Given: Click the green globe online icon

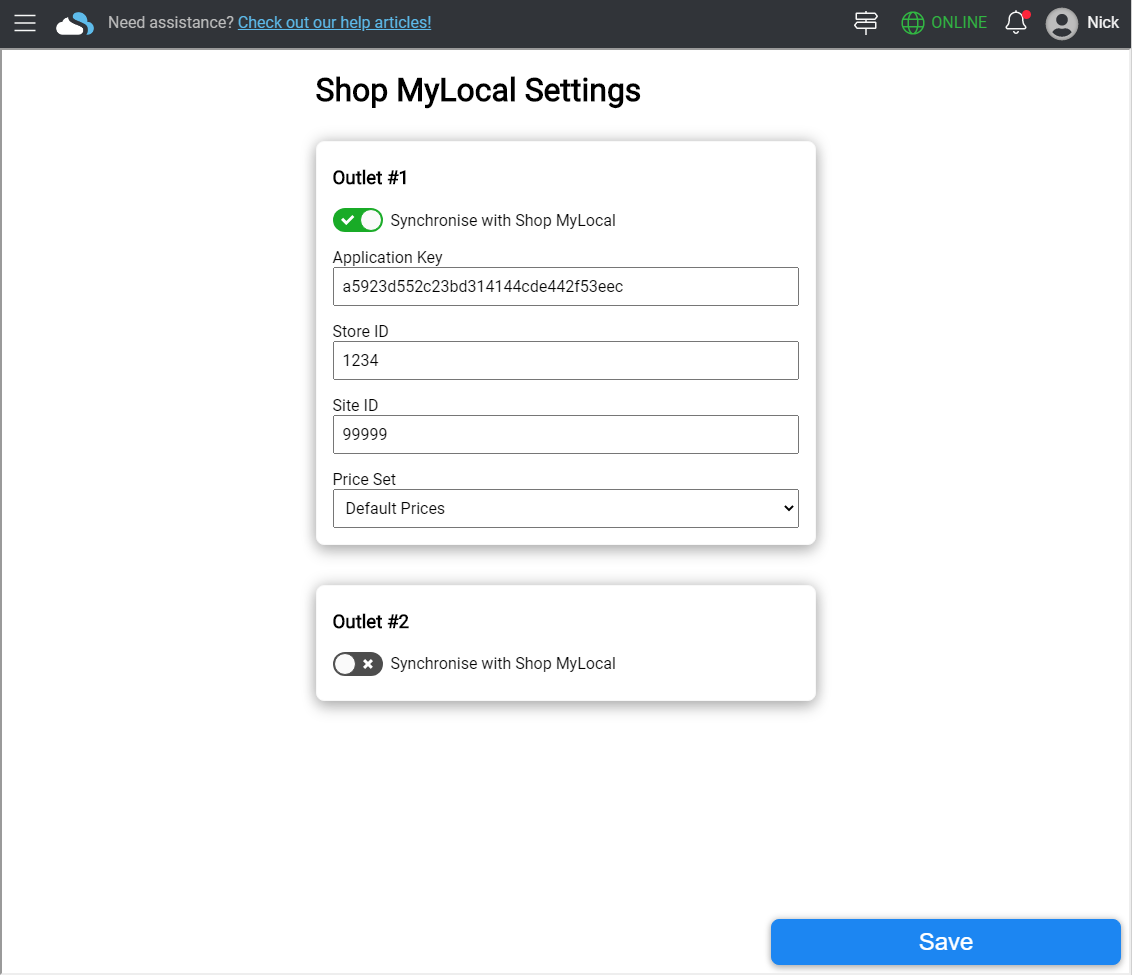Looking at the screenshot, I should (x=913, y=23).
